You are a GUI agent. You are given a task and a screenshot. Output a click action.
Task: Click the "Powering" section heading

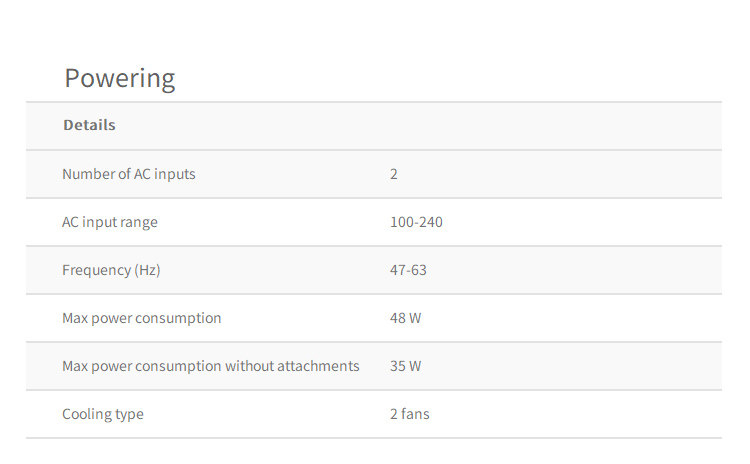[119, 78]
